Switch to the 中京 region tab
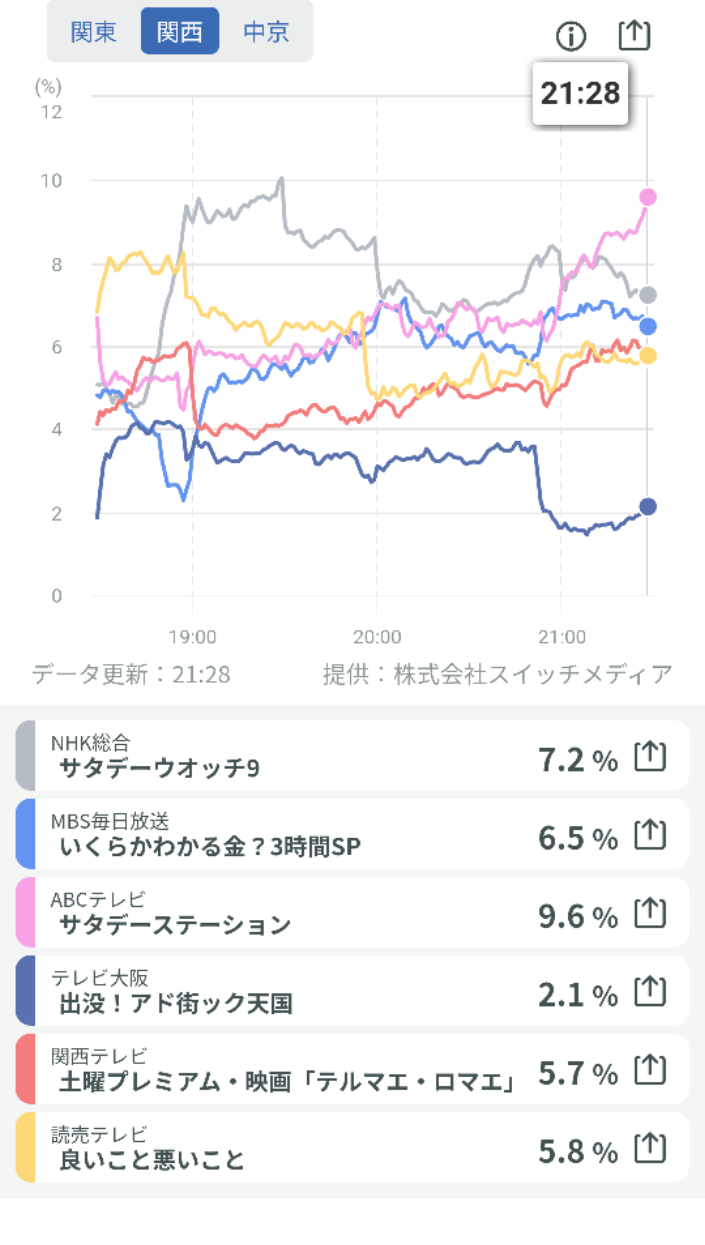Viewport: 705px width, 1245px height. 266,31
